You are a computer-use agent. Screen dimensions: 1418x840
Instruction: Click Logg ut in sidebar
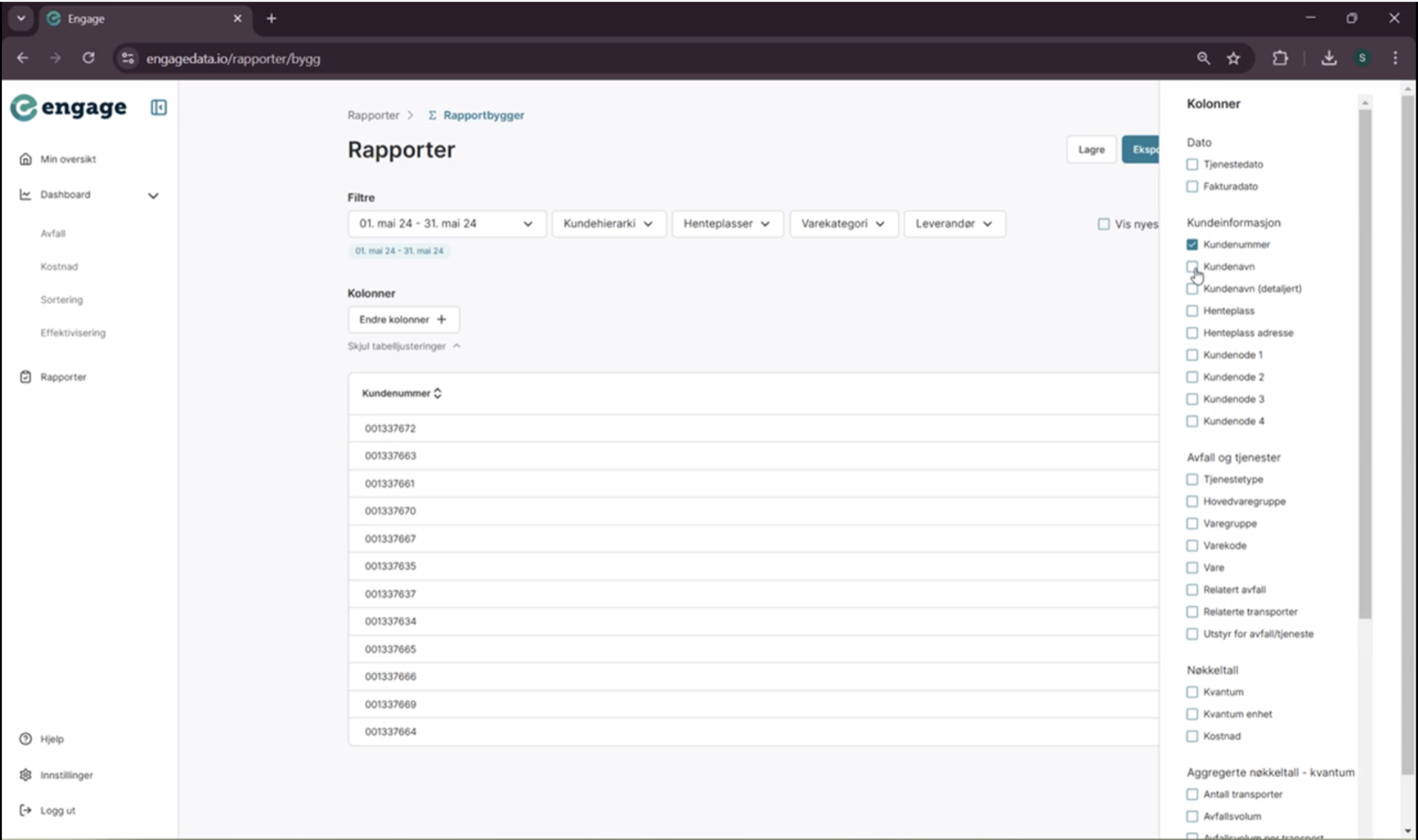click(58, 811)
